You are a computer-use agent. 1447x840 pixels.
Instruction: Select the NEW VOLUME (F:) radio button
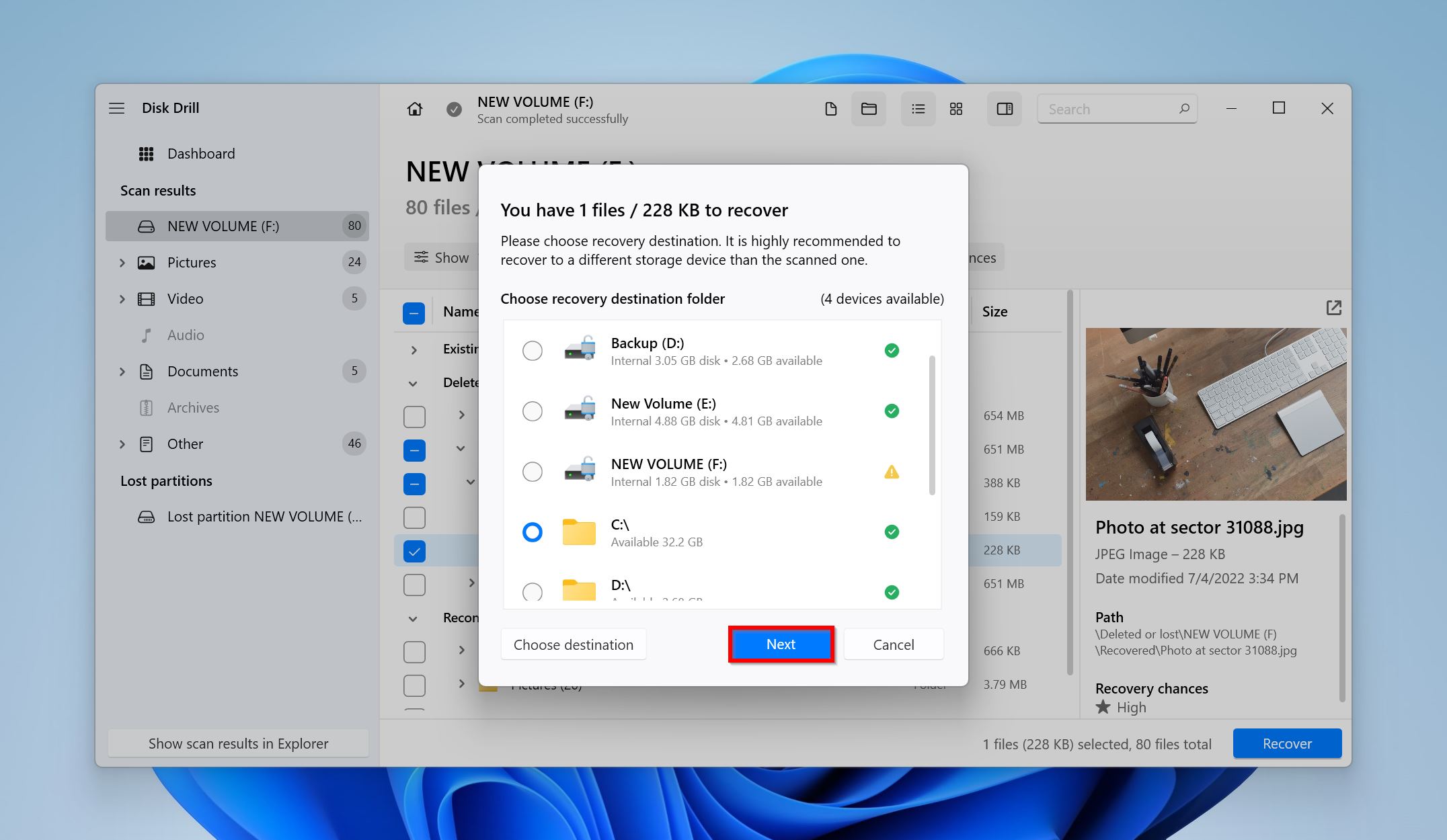pos(531,470)
